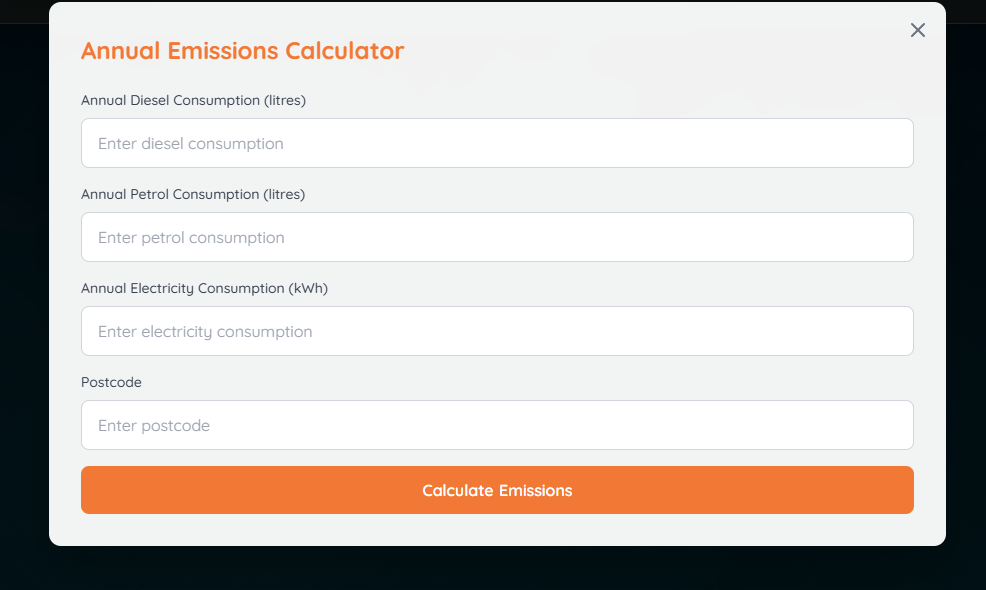Click the Annual Emissions Calculator heading
Image resolution: width=986 pixels, height=590 pixels.
coord(242,51)
